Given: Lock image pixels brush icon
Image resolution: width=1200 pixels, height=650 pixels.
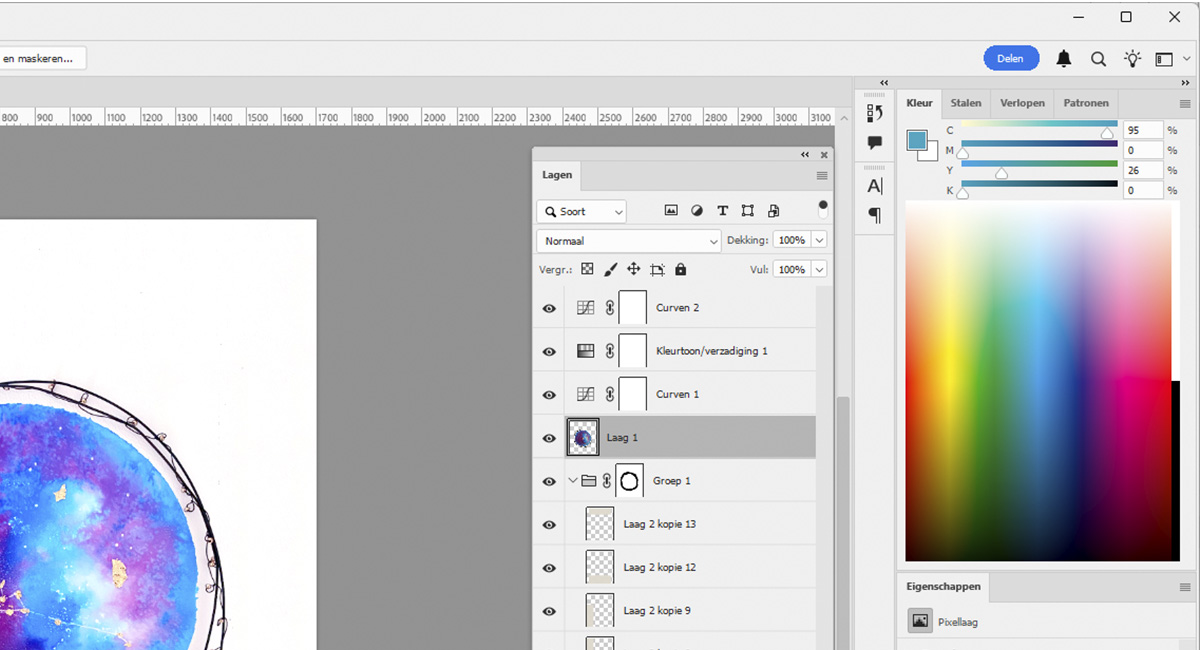Looking at the screenshot, I should 610,269.
